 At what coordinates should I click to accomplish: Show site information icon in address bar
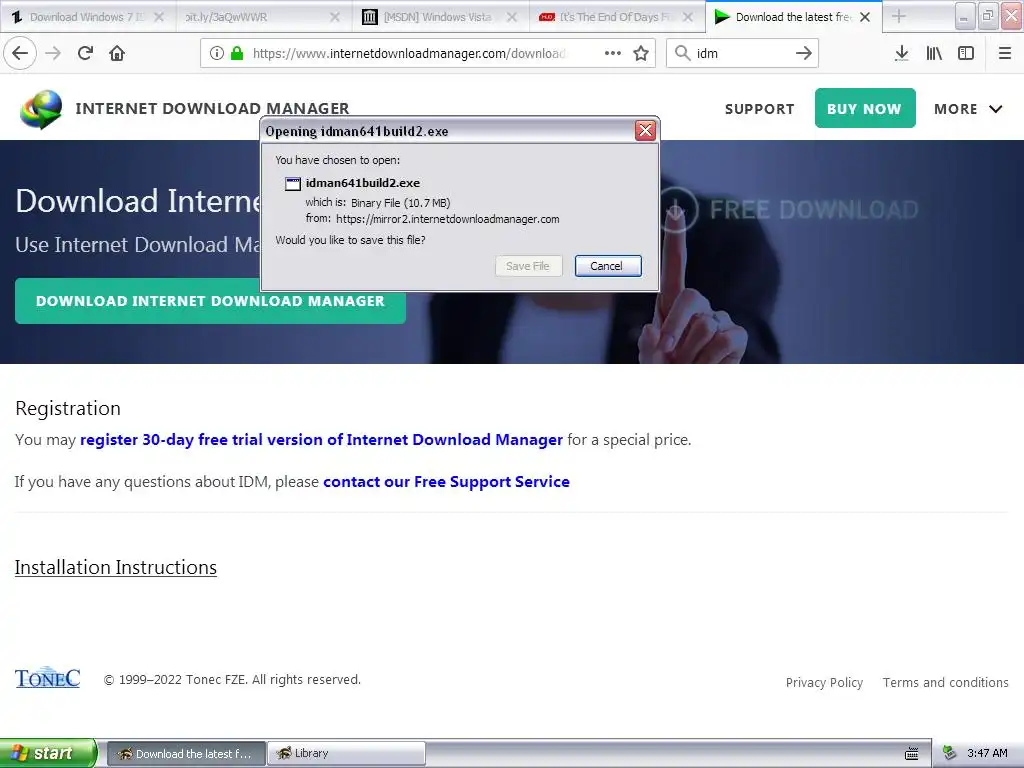(217, 53)
